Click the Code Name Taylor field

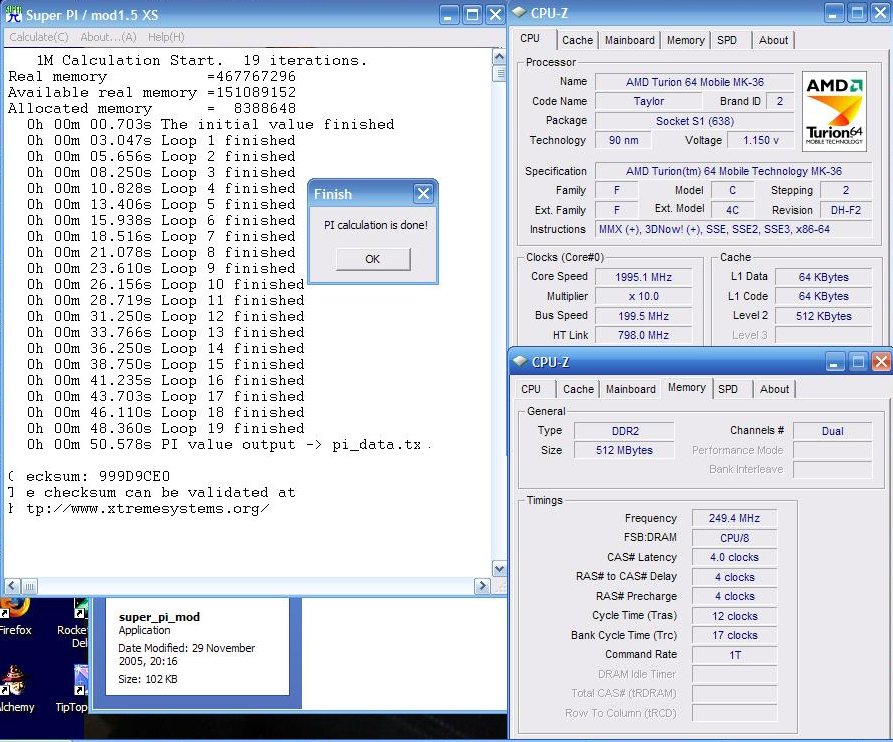(649, 101)
